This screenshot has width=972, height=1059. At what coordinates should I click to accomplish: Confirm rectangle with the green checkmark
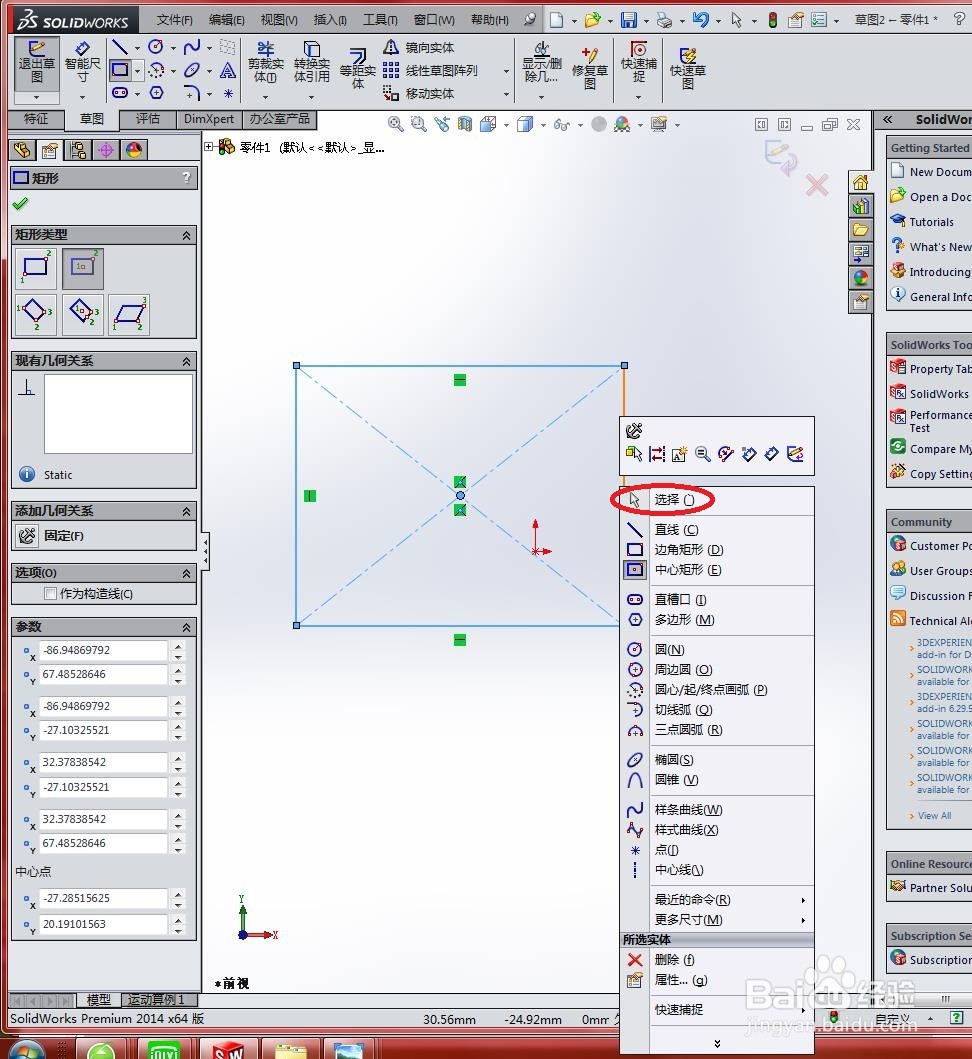(x=21, y=203)
